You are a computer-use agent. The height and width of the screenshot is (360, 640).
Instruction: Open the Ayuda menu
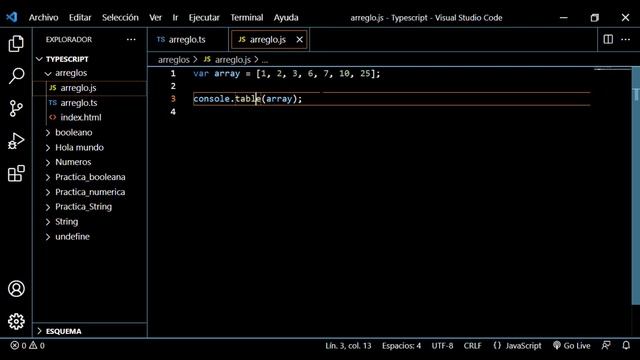click(286, 18)
